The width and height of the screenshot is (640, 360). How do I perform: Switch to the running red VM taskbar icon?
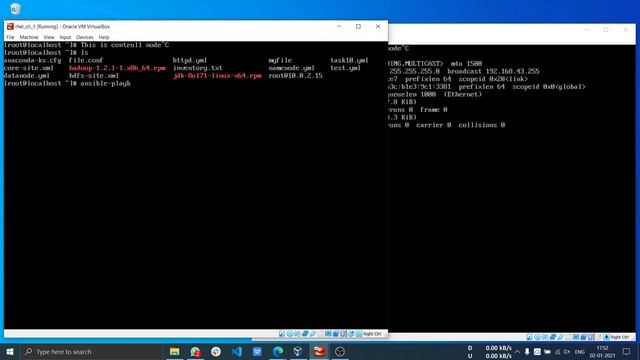coord(319,351)
